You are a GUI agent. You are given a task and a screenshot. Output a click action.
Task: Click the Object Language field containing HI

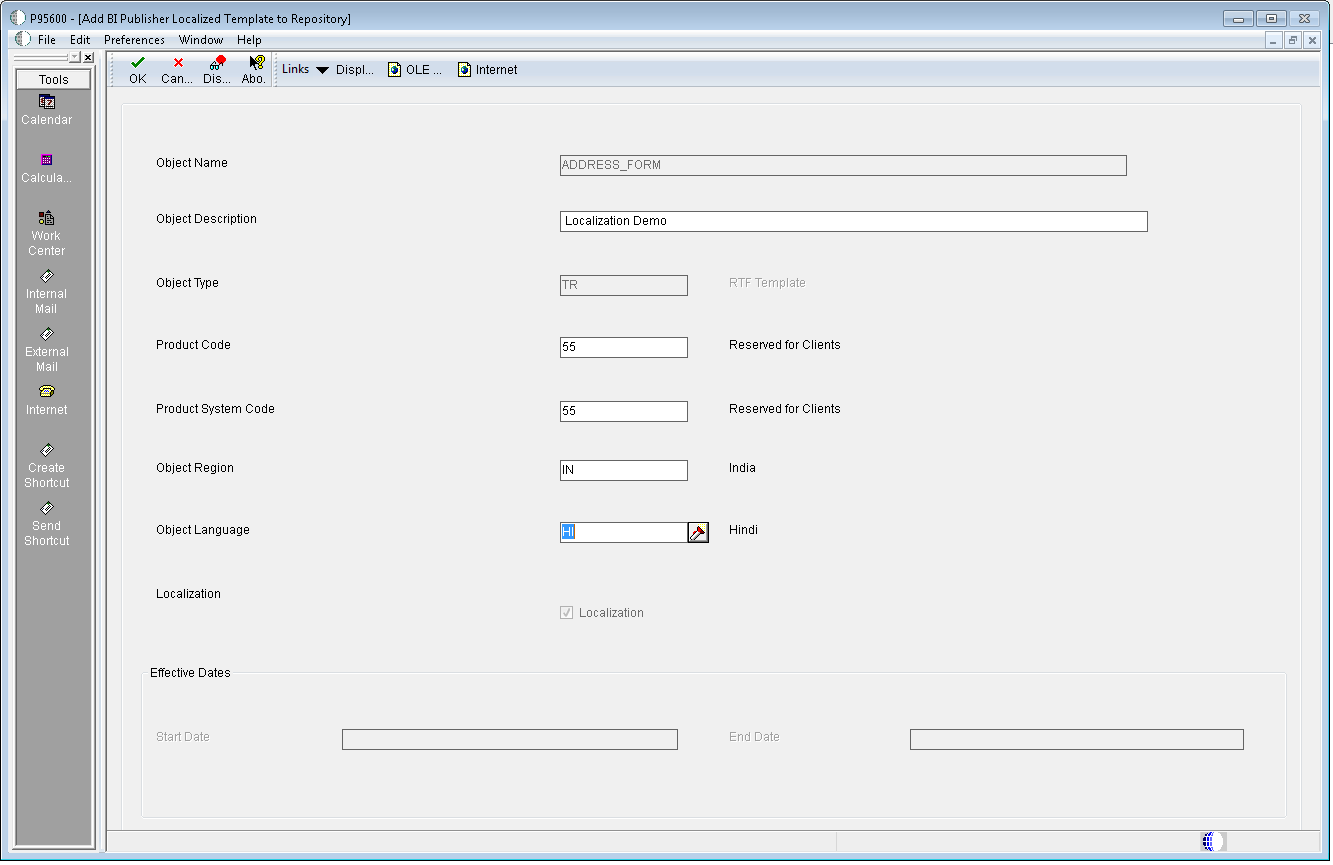coord(624,533)
